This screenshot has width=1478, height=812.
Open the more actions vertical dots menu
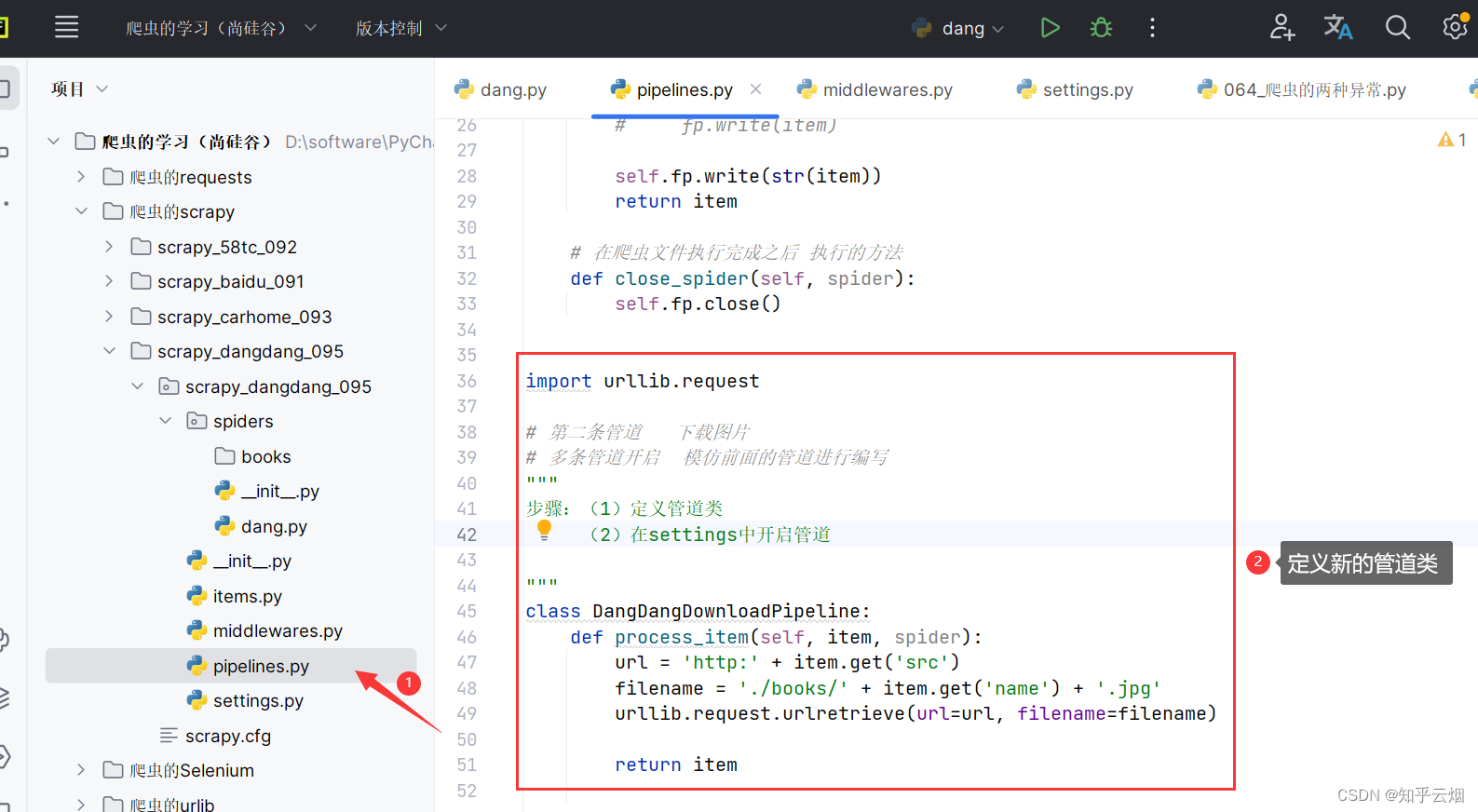[x=1152, y=28]
